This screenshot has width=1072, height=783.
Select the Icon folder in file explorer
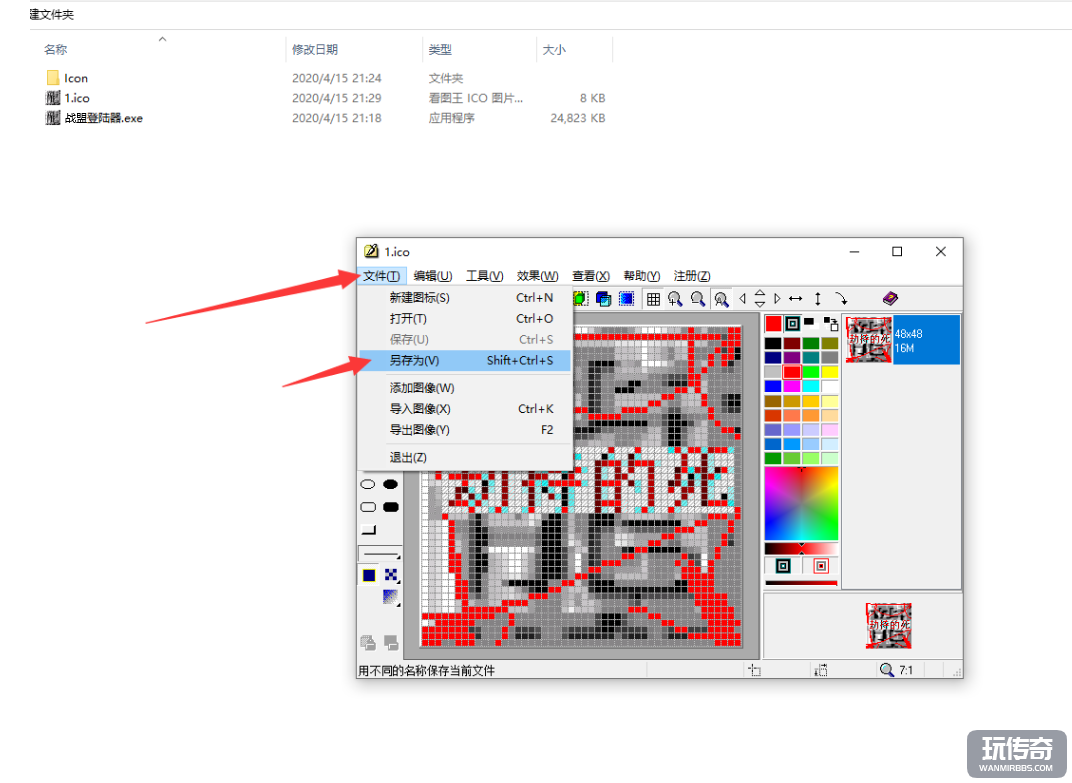[76, 78]
